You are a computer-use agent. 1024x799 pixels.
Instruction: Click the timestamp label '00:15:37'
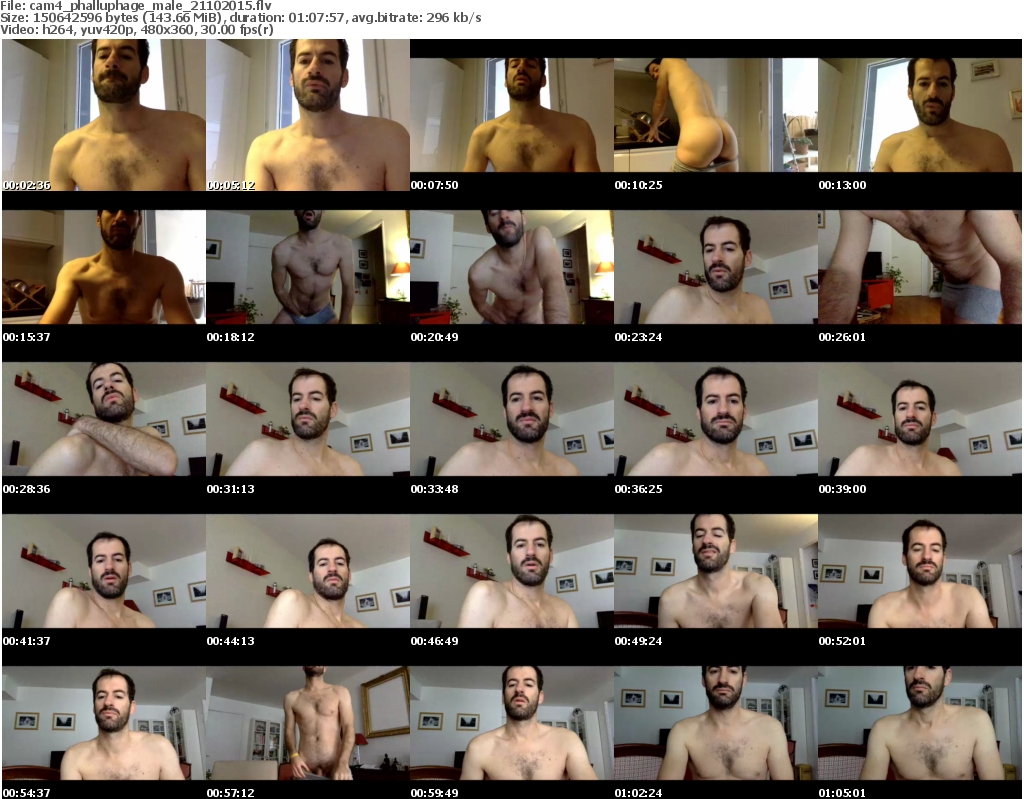coord(27,337)
